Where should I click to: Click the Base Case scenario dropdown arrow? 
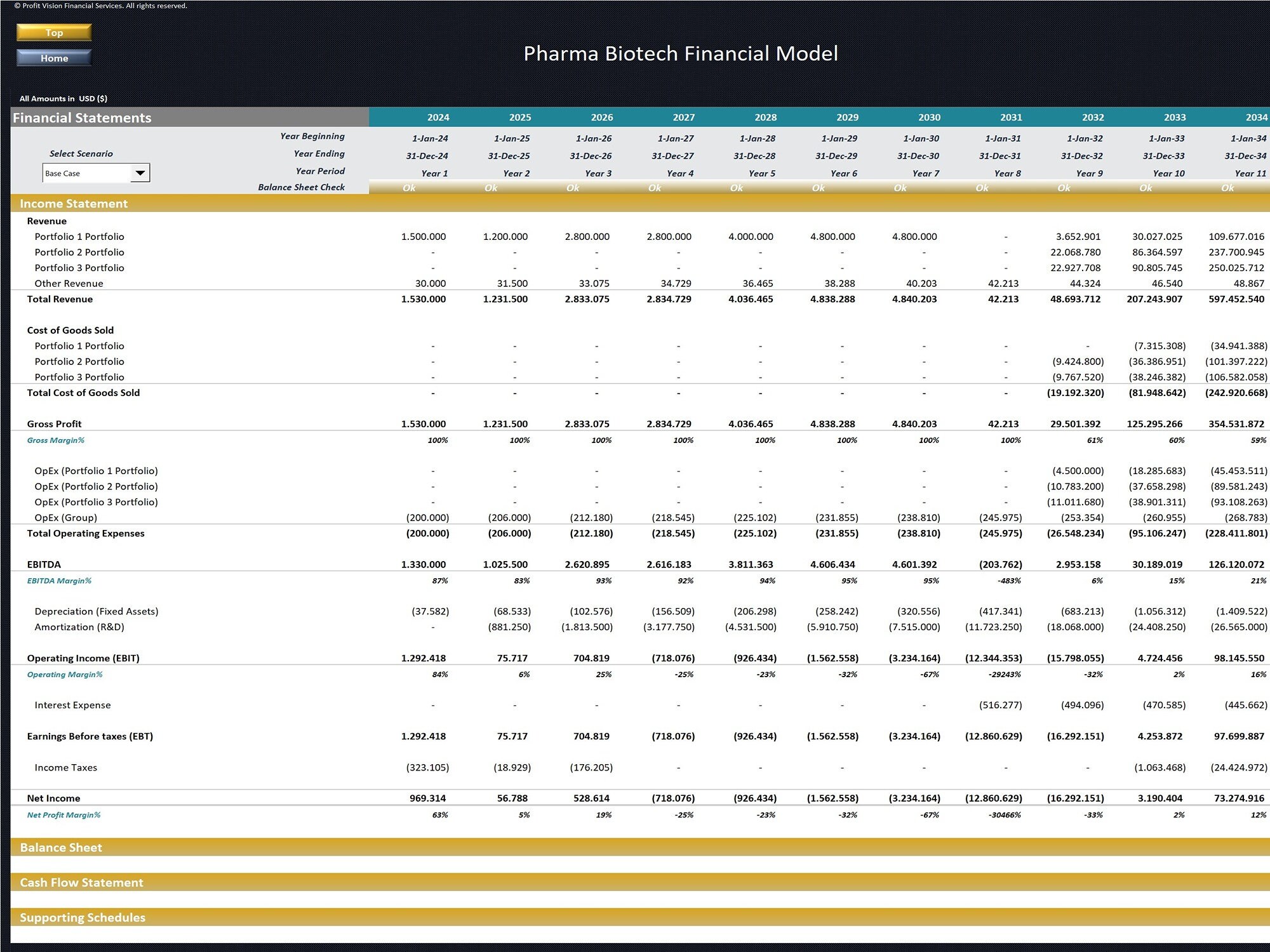coord(142,172)
